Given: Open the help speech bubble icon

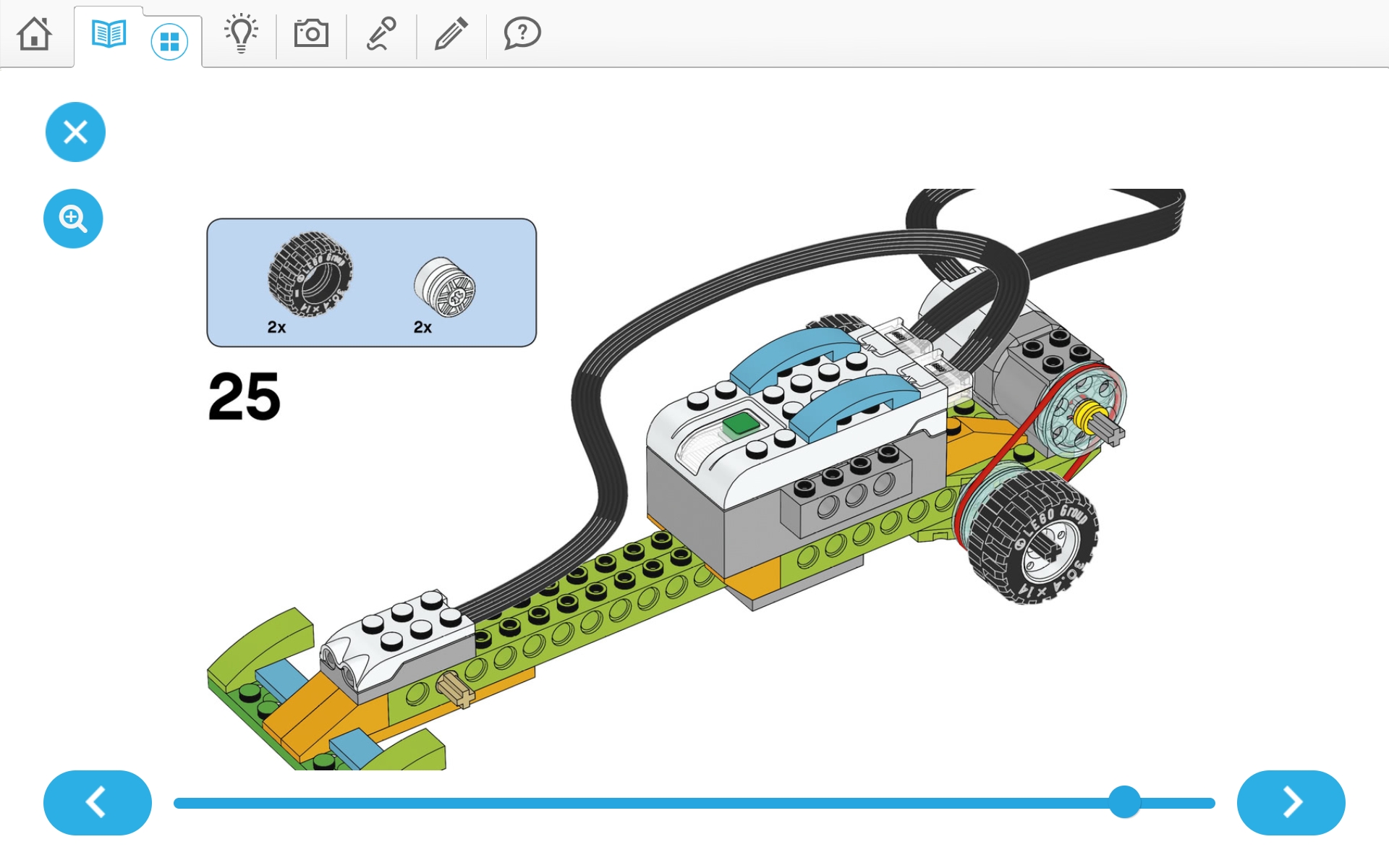Looking at the screenshot, I should tap(522, 33).
